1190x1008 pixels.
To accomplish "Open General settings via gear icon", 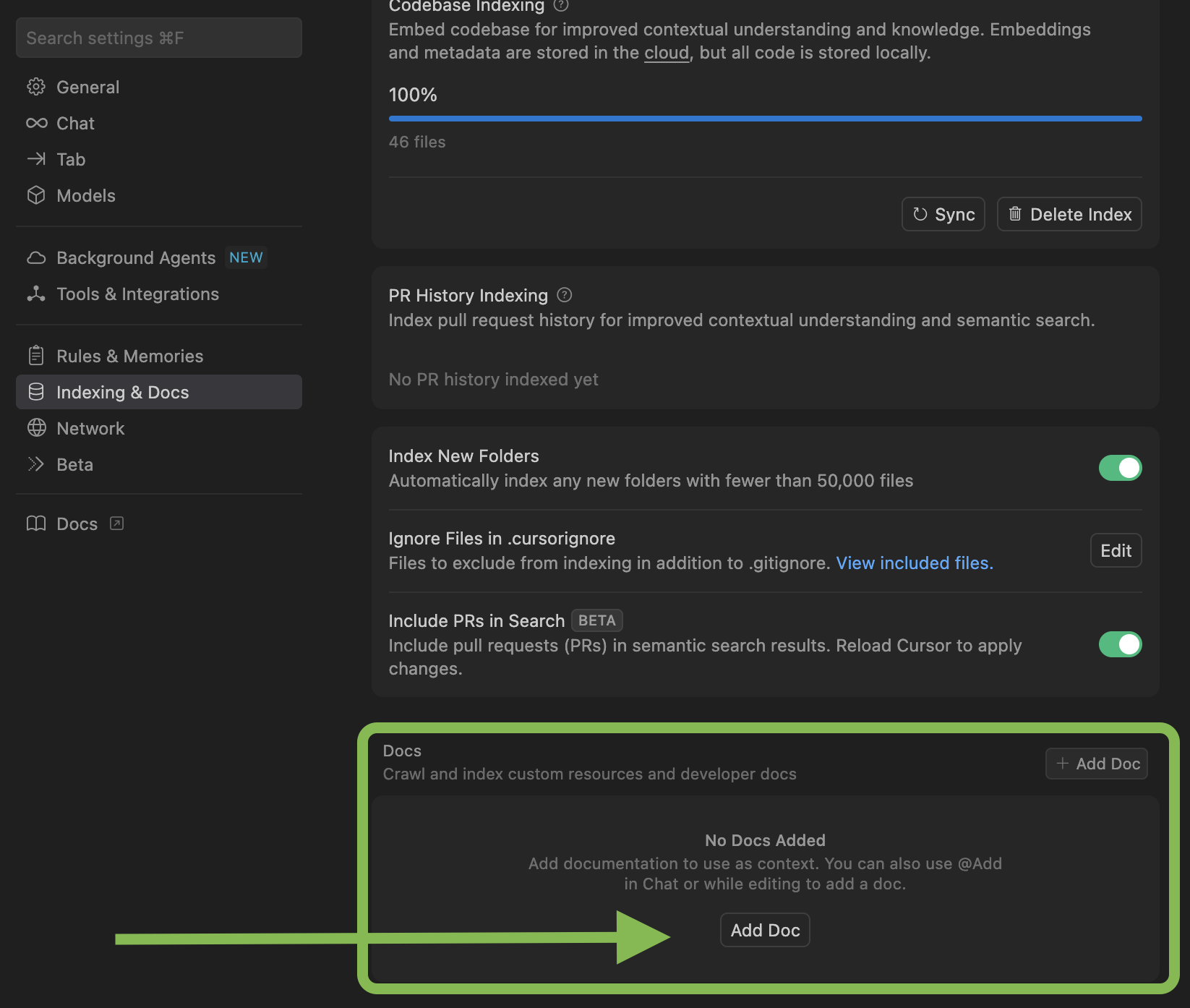I will (36, 87).
